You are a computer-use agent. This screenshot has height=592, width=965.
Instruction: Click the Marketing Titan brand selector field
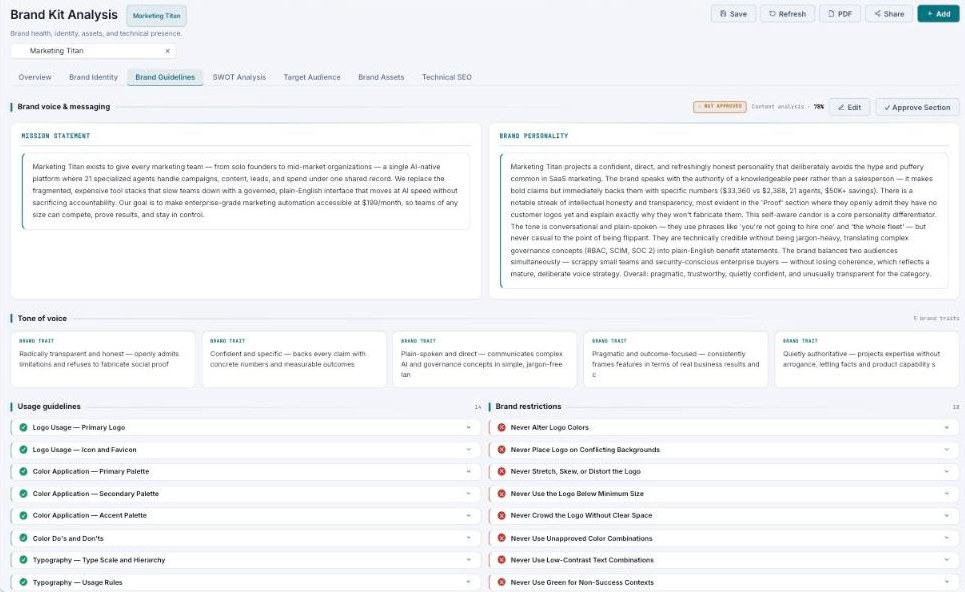click(92, 50)
